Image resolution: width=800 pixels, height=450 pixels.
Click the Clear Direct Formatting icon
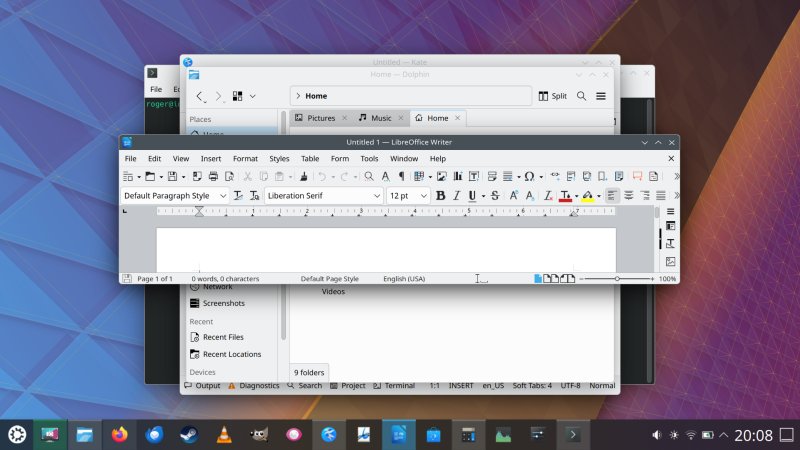point(547,196)
